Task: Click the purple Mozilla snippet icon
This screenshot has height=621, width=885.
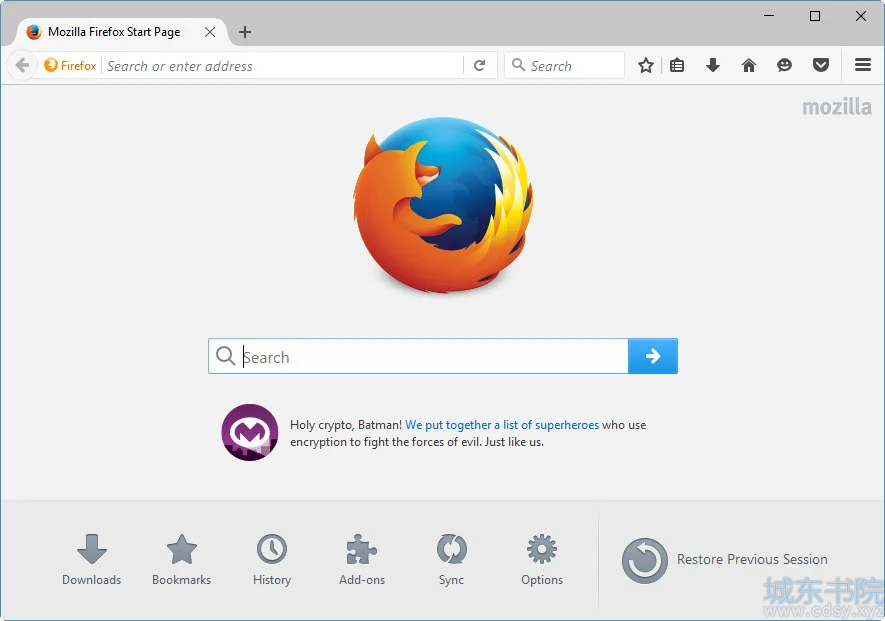Action: click(x=249, y=432)
